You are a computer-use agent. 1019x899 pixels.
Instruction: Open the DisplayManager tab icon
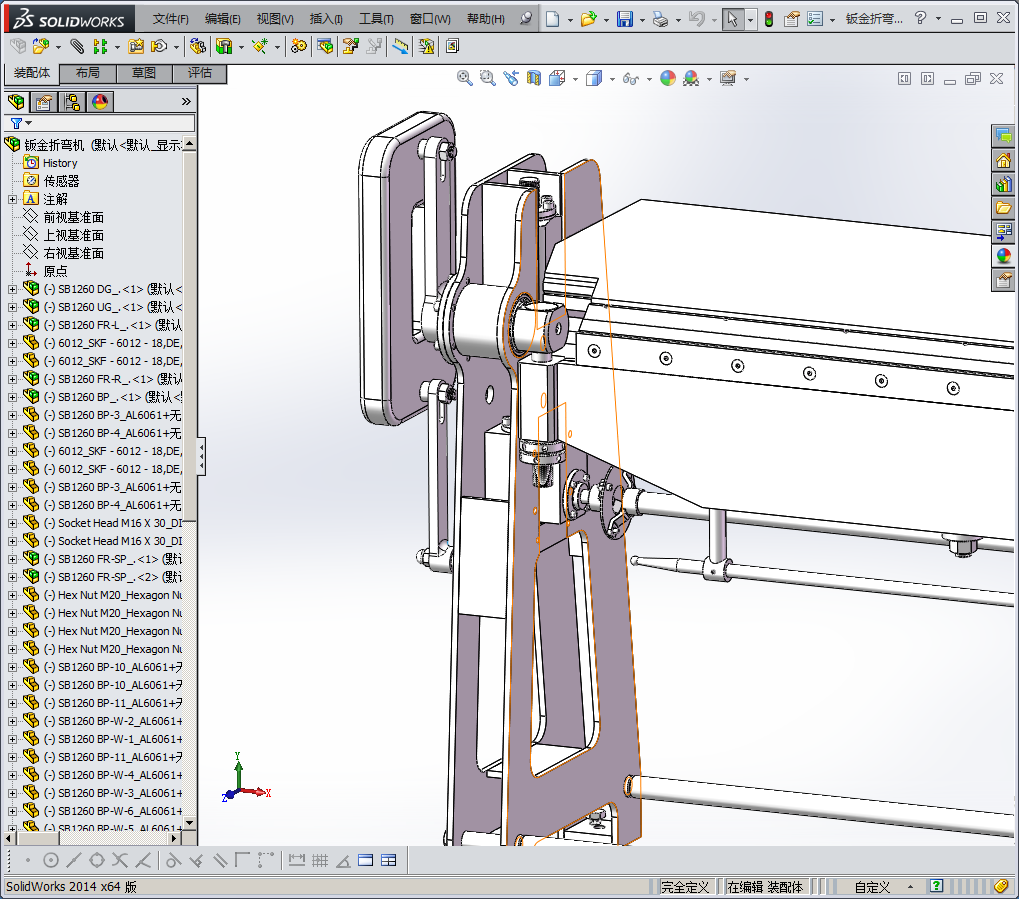click(99, 102)
